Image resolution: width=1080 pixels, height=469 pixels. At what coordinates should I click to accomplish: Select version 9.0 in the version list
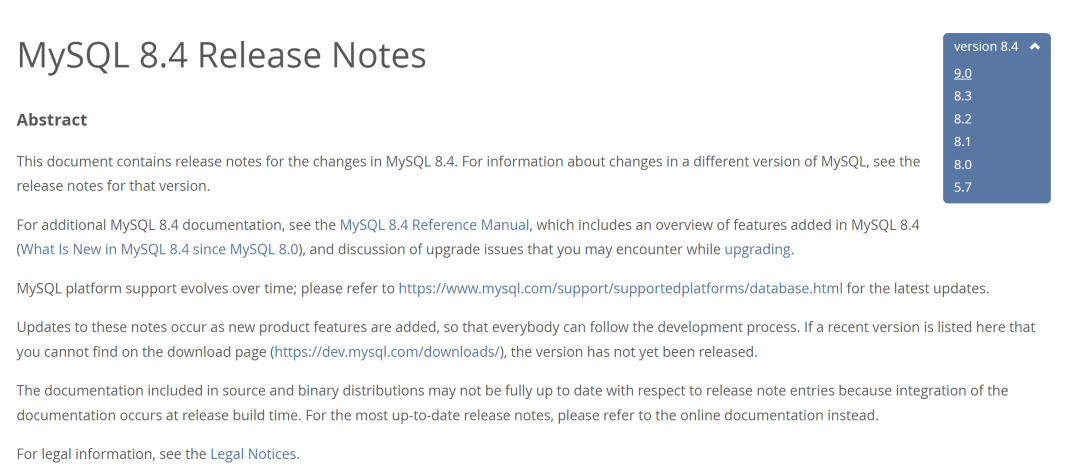(x=962, y=74)
